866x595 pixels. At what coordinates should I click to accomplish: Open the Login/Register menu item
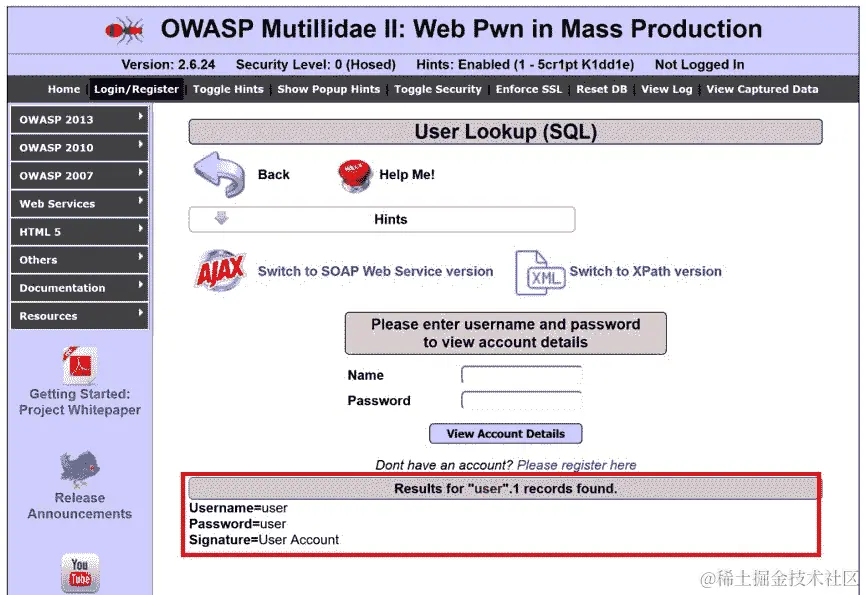point(136,89)
